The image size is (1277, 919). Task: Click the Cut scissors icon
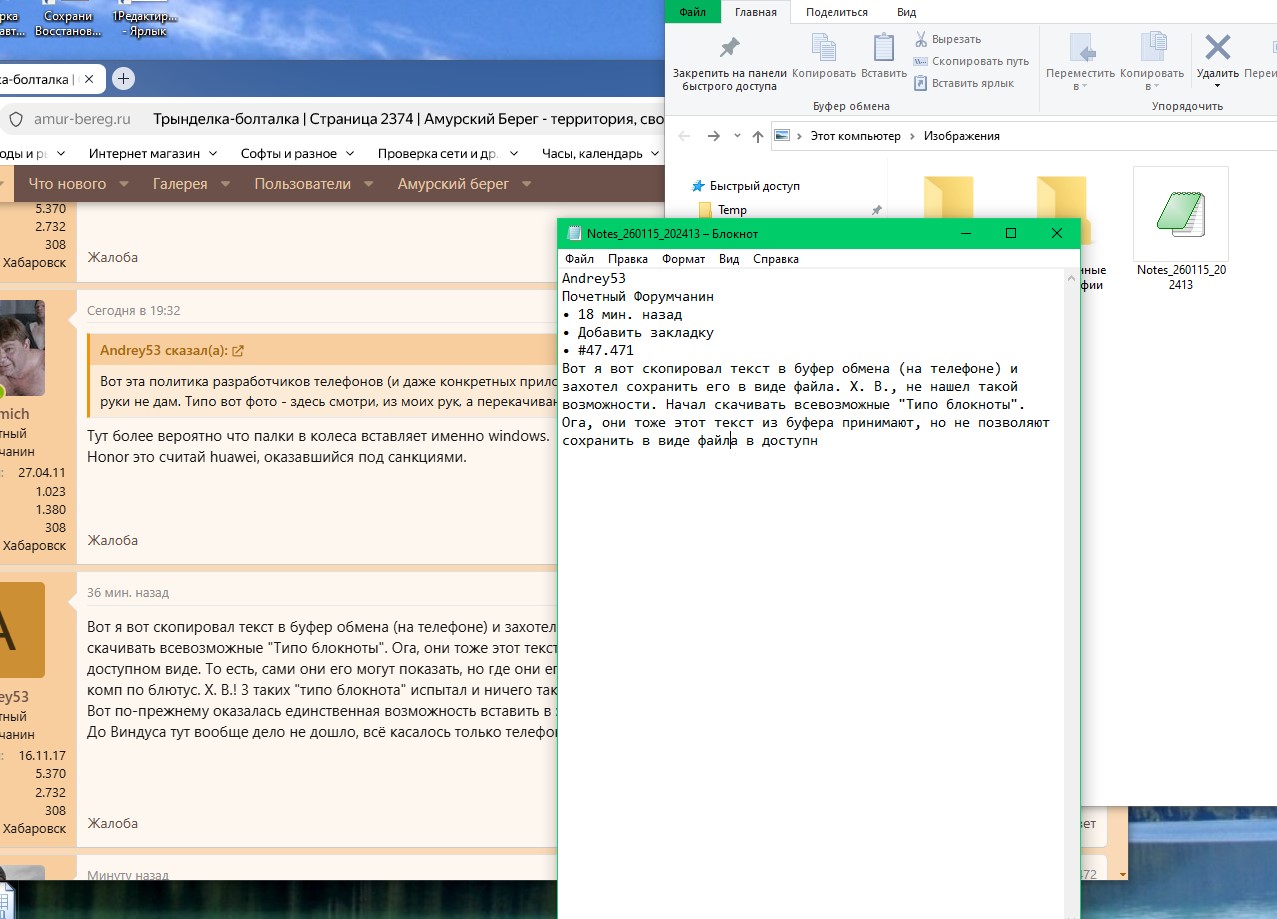[921, 39]
